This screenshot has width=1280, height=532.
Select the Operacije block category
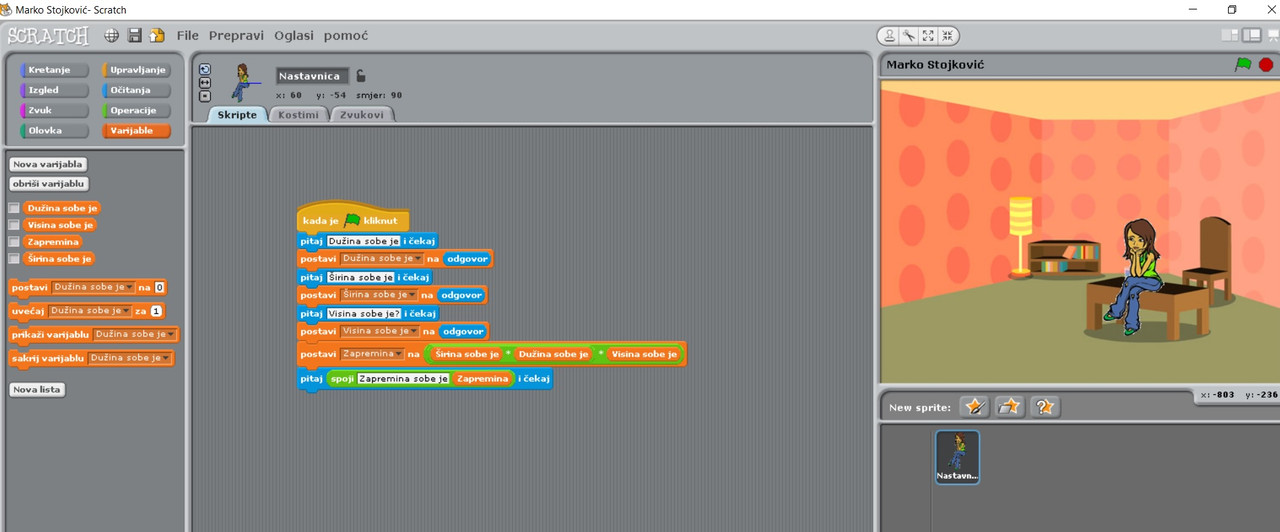click(x=136, y=110)
